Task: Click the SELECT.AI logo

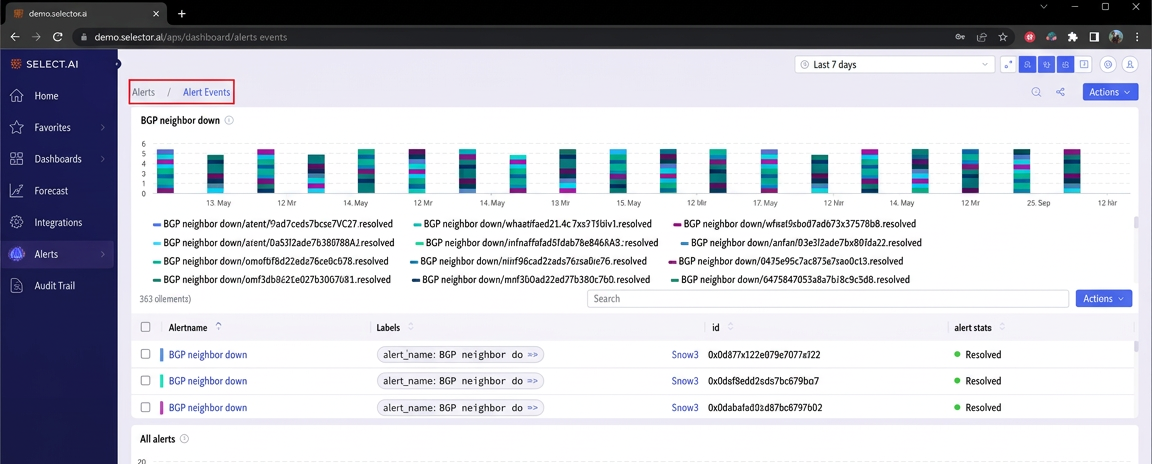Action: click(x=45, y=65)
